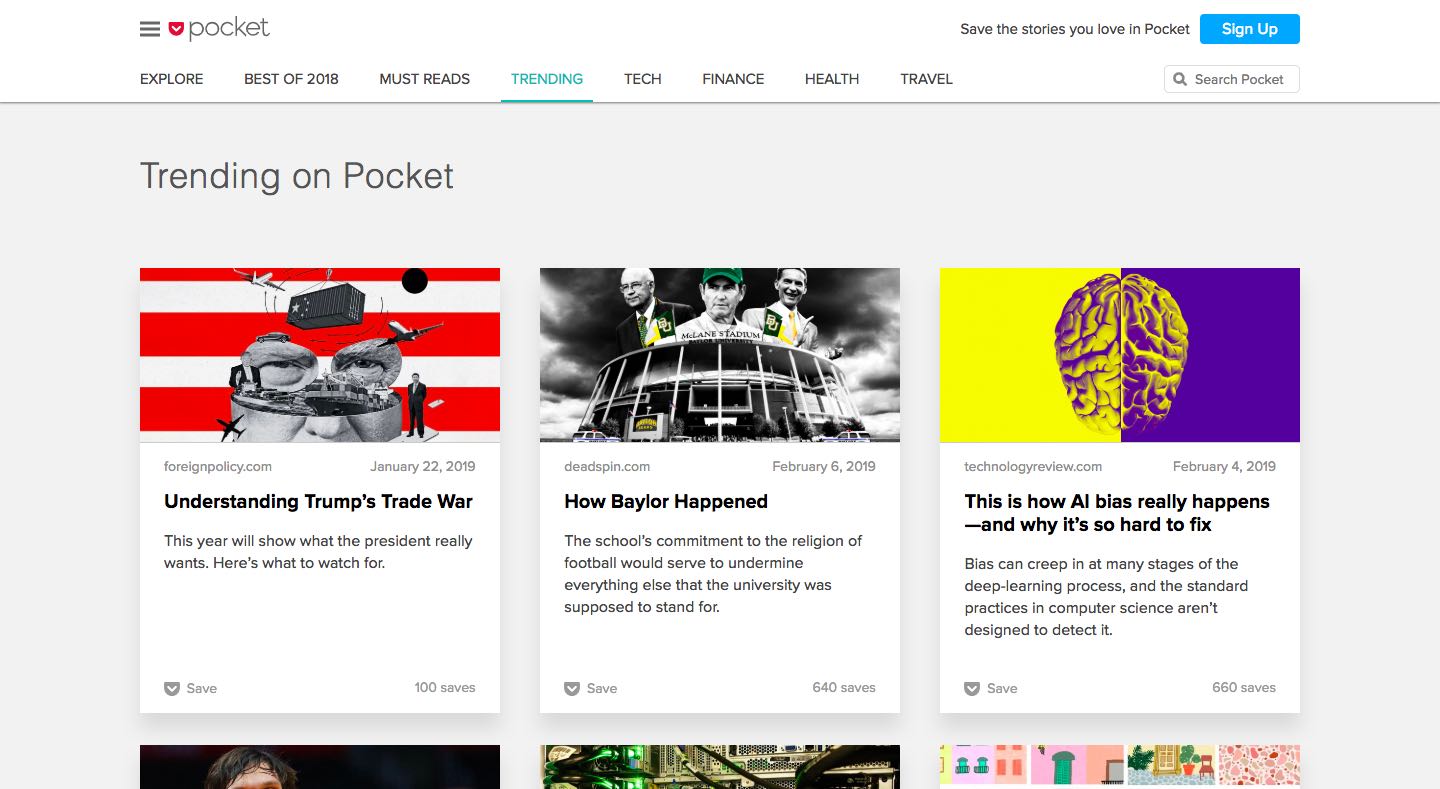This screenshot has height=789, width=1440.
Task: Save the Trump's Trade War article
Action: click(x=190, y=688)
